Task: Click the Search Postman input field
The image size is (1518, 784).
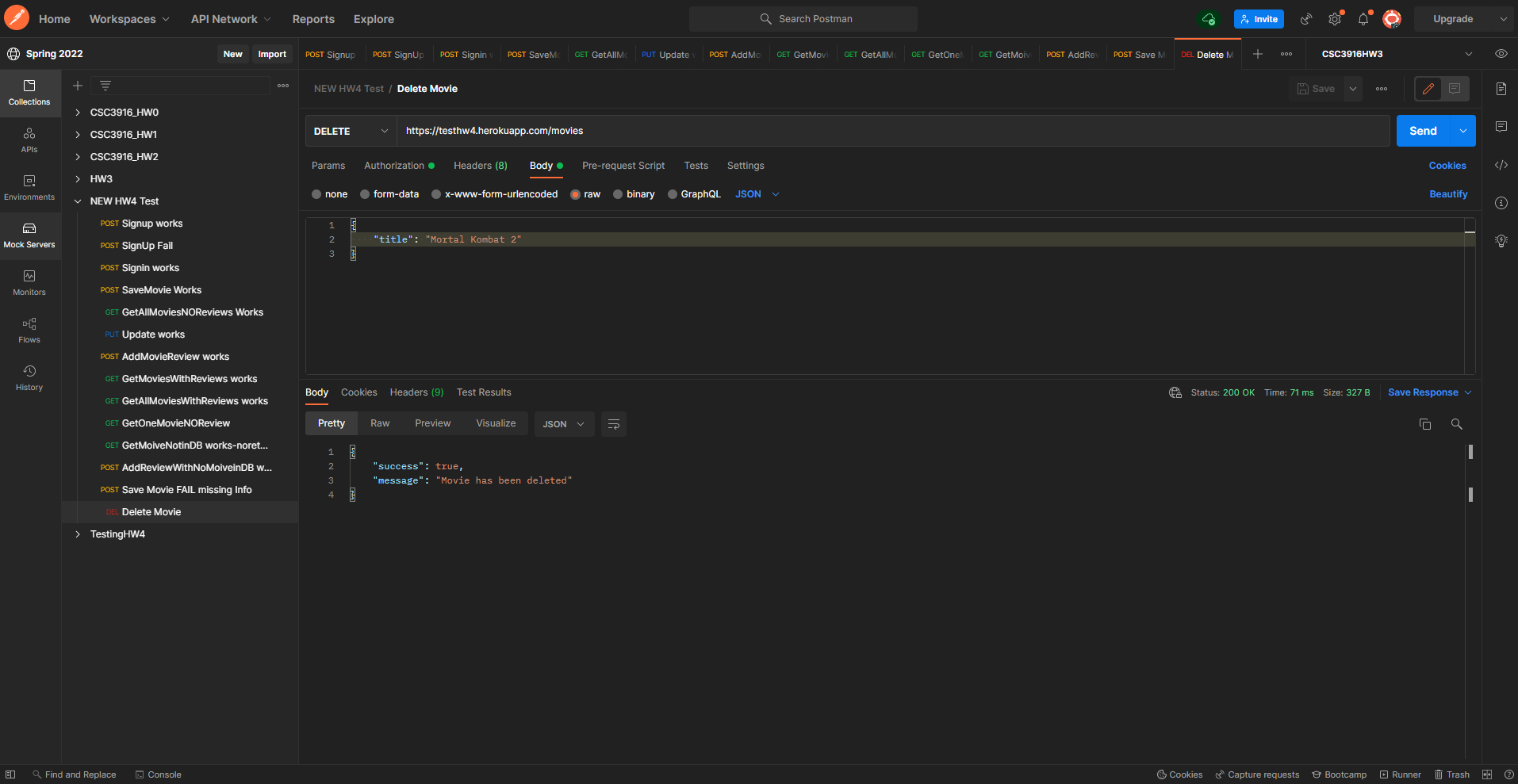Action: [803, 18]
